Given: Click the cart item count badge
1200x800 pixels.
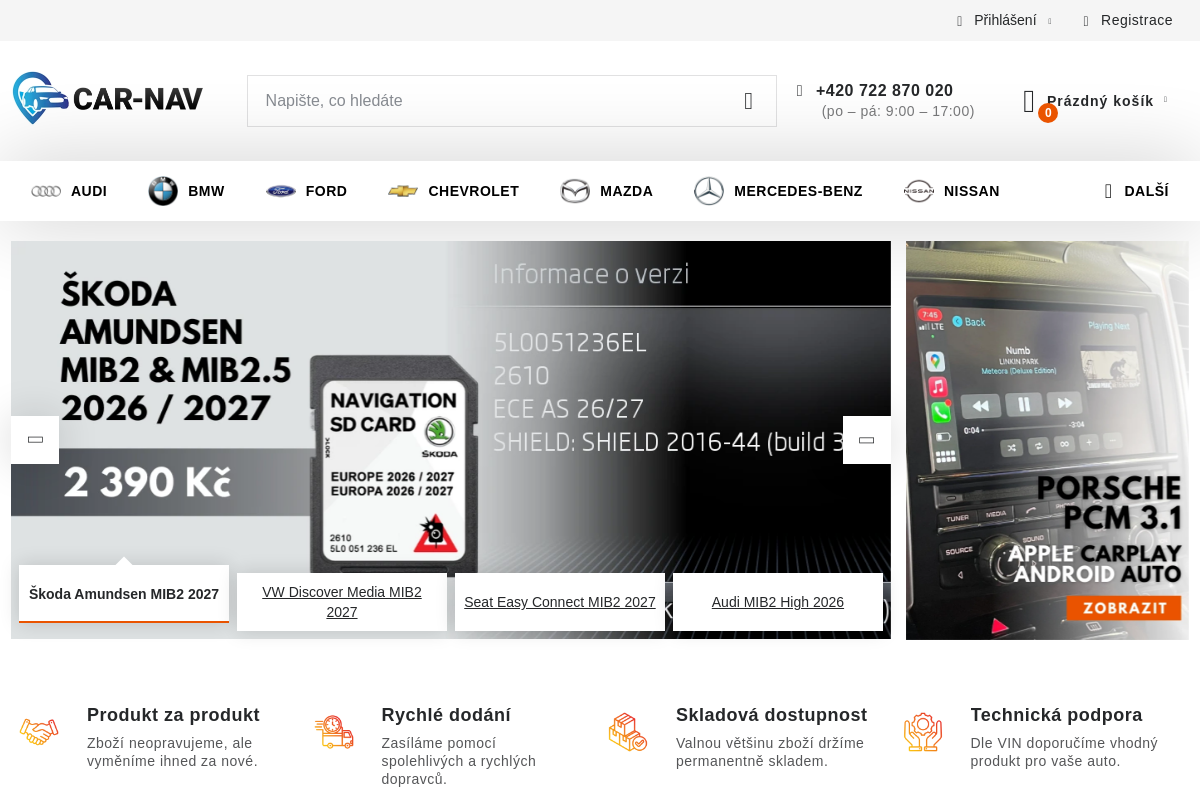Looking at the screenshot, I should click(x=1048, y=113).
